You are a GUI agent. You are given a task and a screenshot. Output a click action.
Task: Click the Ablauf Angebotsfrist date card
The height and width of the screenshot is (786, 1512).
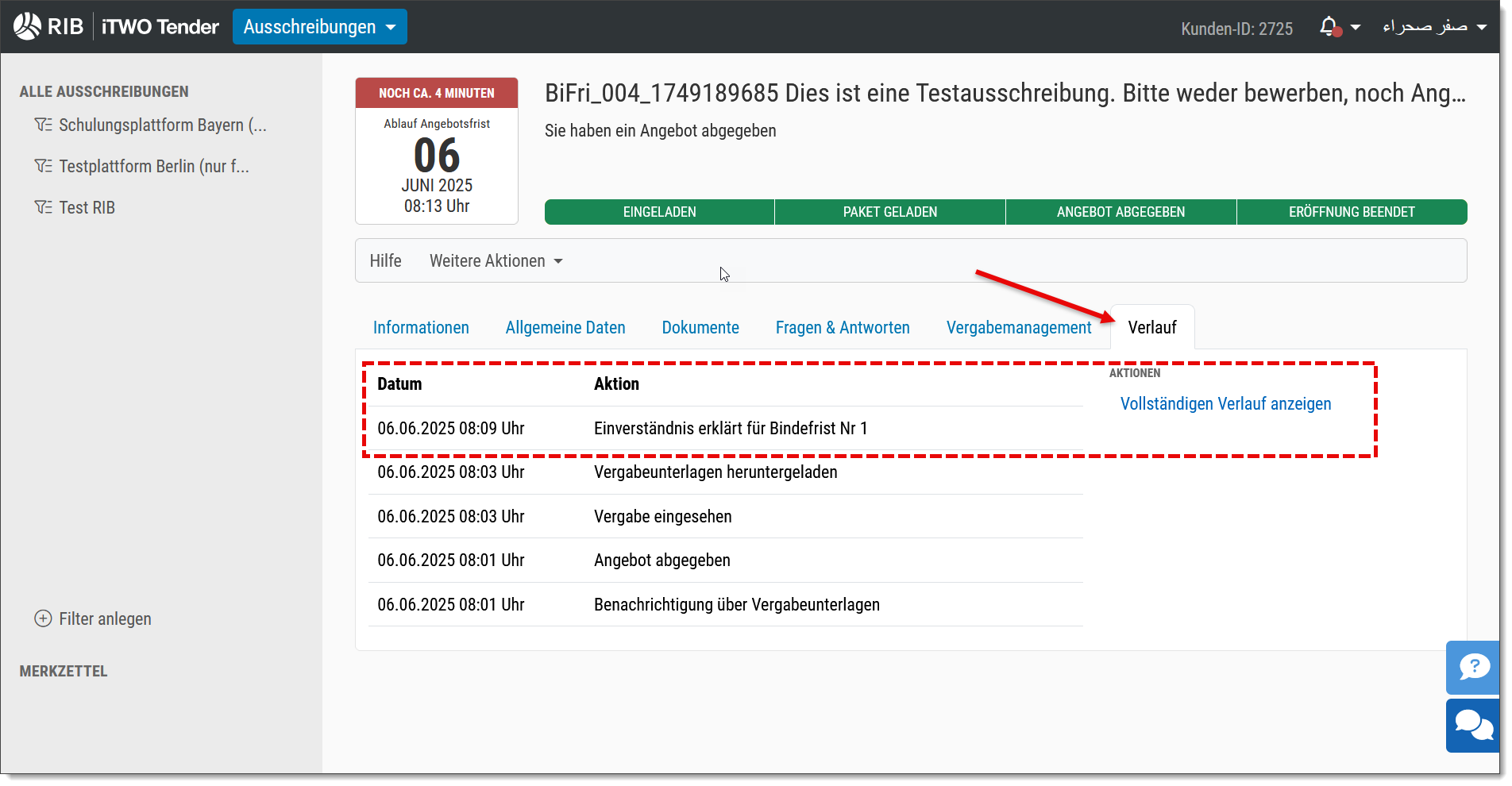coord(437,151)
